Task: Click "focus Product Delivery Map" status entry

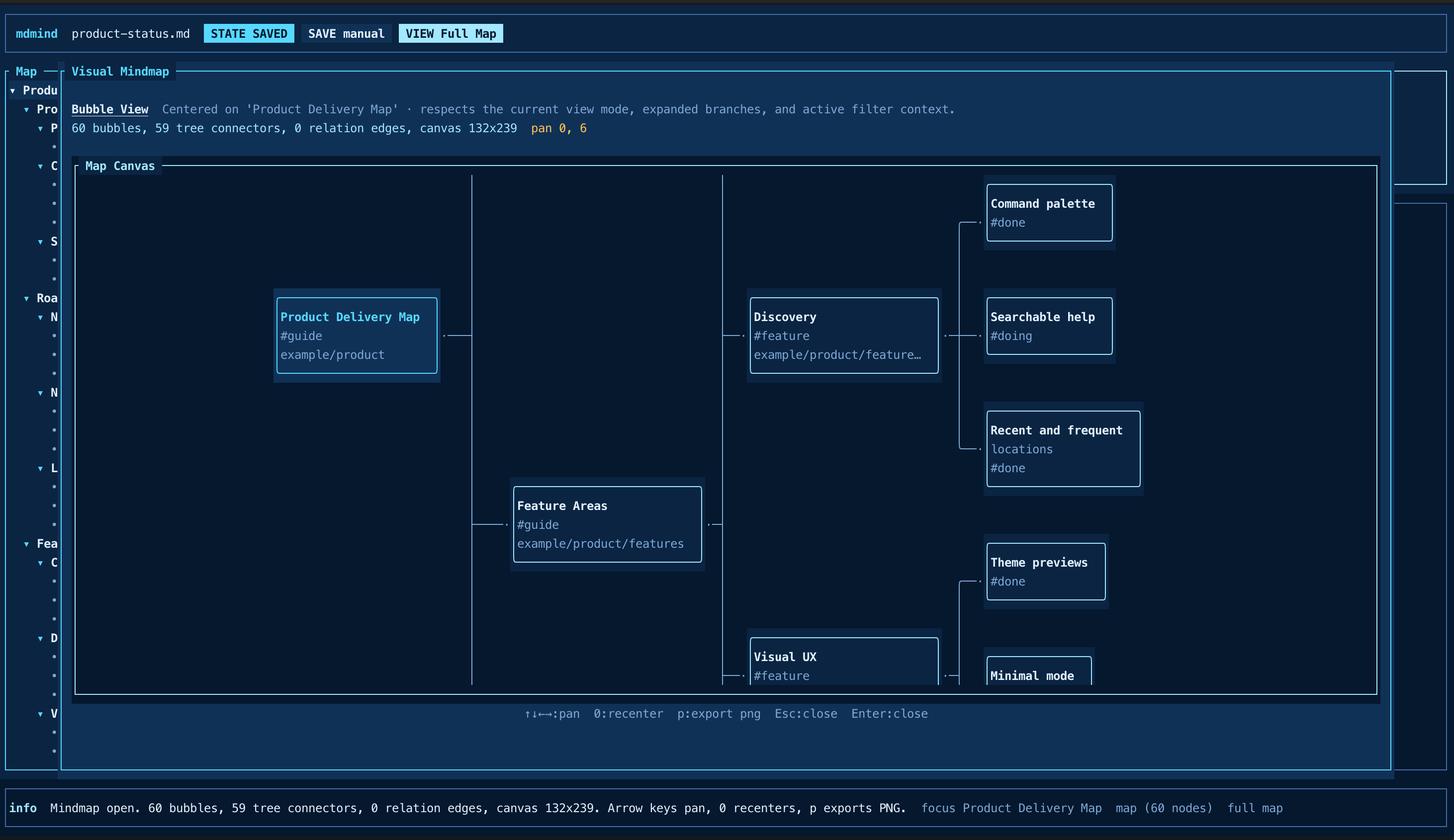Action: point(1012,808)
